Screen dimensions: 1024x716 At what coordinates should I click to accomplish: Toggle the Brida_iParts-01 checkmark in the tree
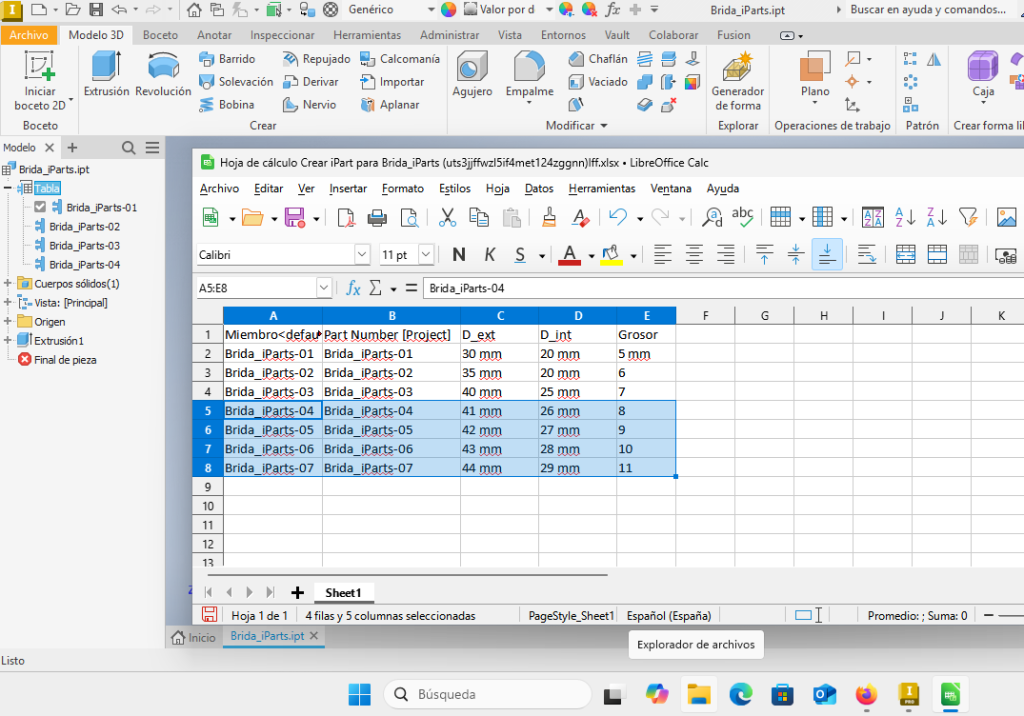point(40,207)
